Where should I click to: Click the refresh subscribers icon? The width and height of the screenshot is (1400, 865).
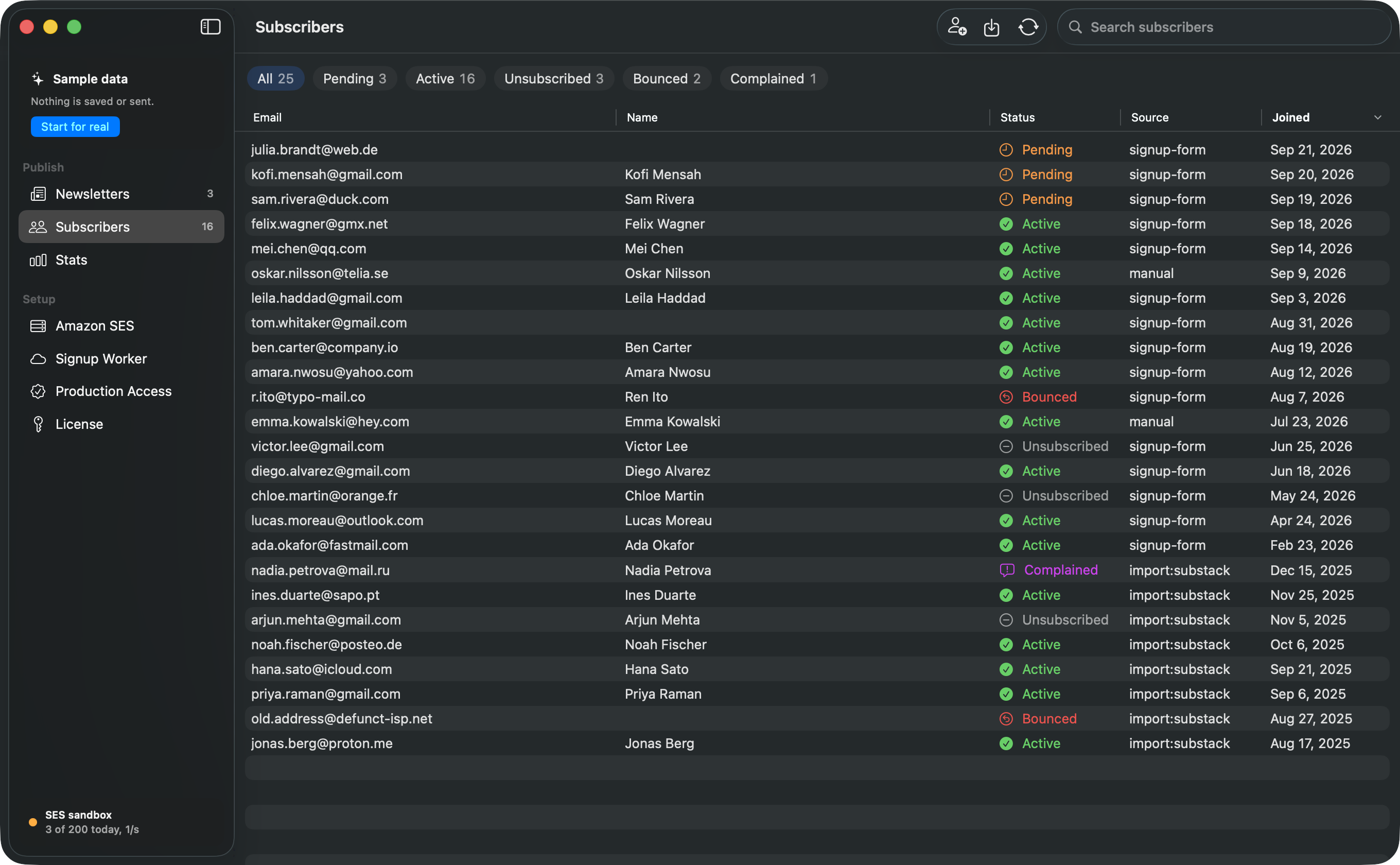(1028, 27)
